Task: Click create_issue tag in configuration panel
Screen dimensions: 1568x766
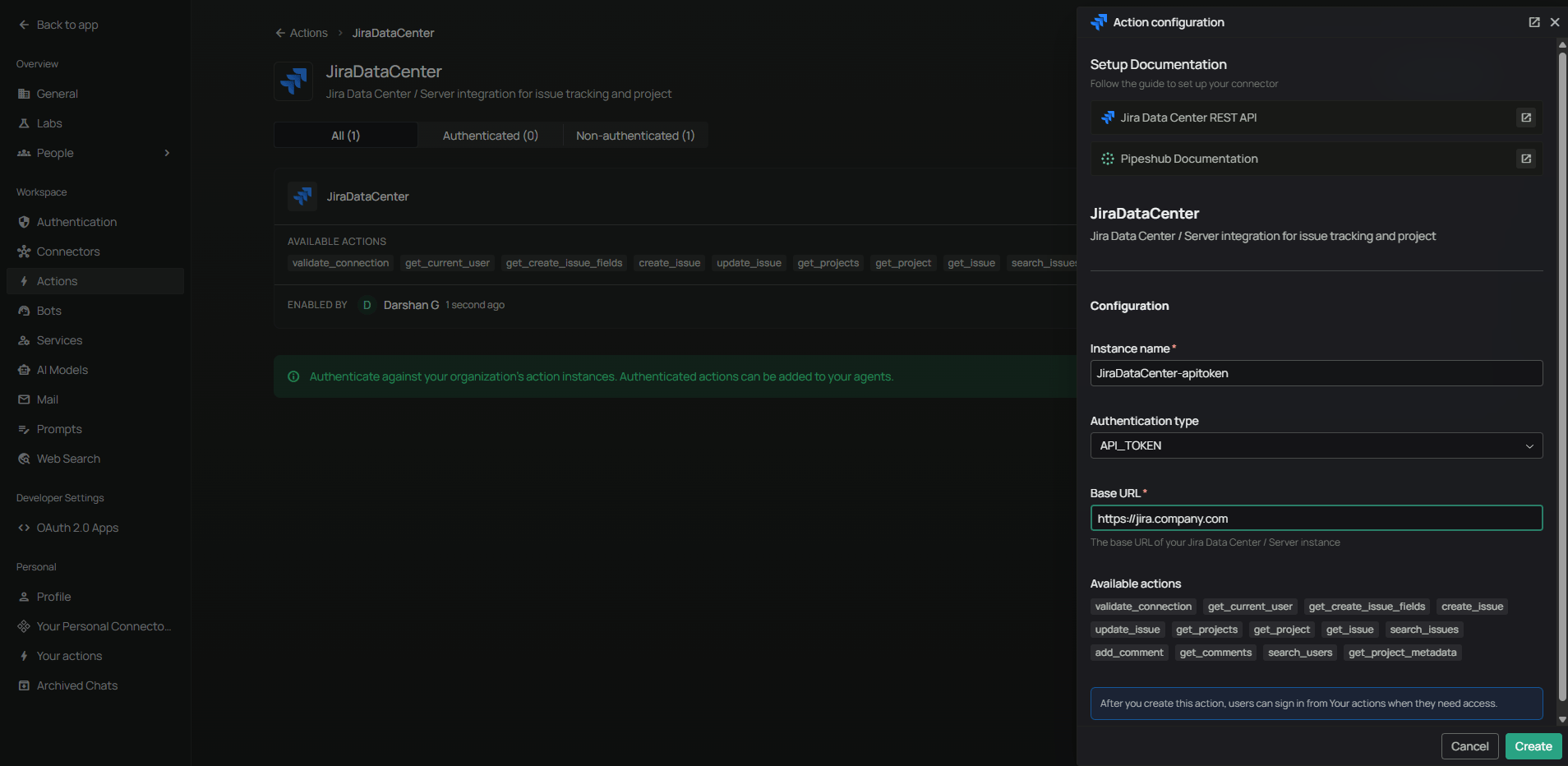Action: [x=1473, y=607]
